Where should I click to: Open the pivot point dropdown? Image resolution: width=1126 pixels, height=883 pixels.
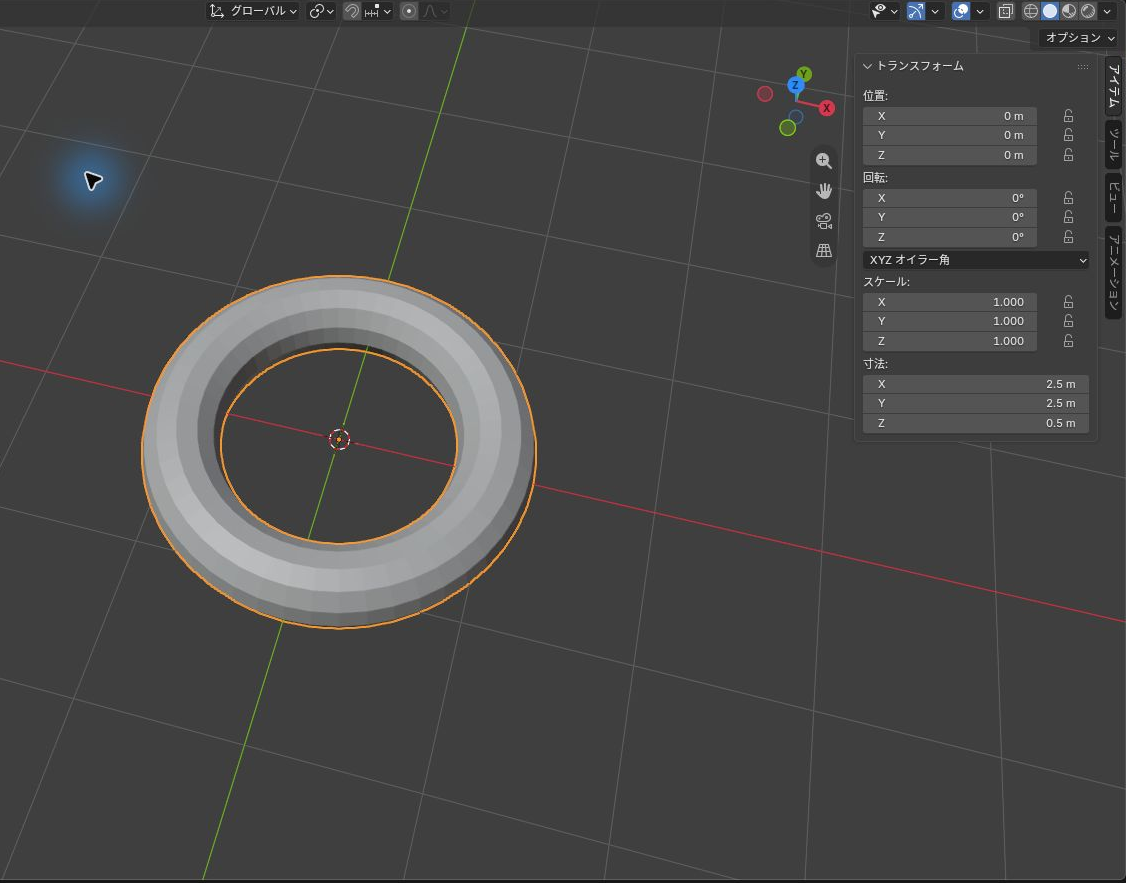tap(321, 11)
